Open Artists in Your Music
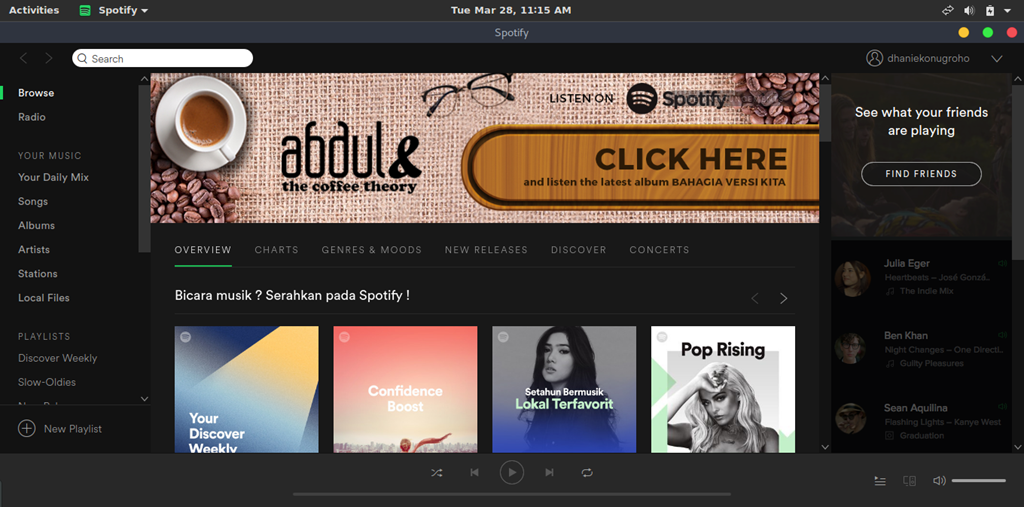1024x507 pixels. (x=34, y=250)
